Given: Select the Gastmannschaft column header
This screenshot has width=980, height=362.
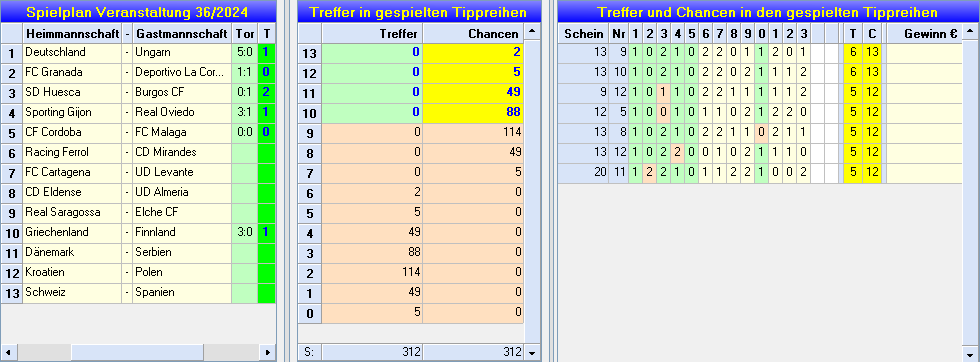Looking at the screenshot, I should [182, 34].
